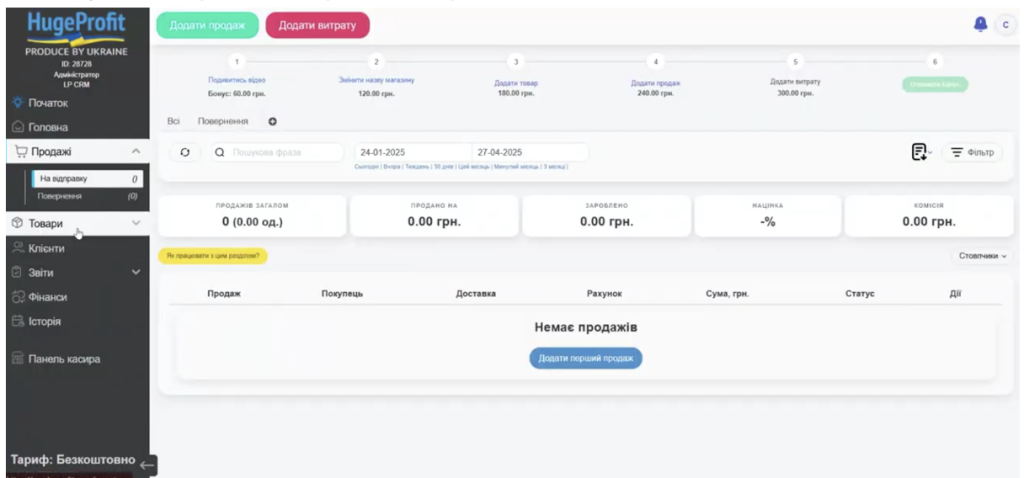Viewport: 1024px width, 478px height.
Task: Click step circle number 3
Action: [516, 61]
